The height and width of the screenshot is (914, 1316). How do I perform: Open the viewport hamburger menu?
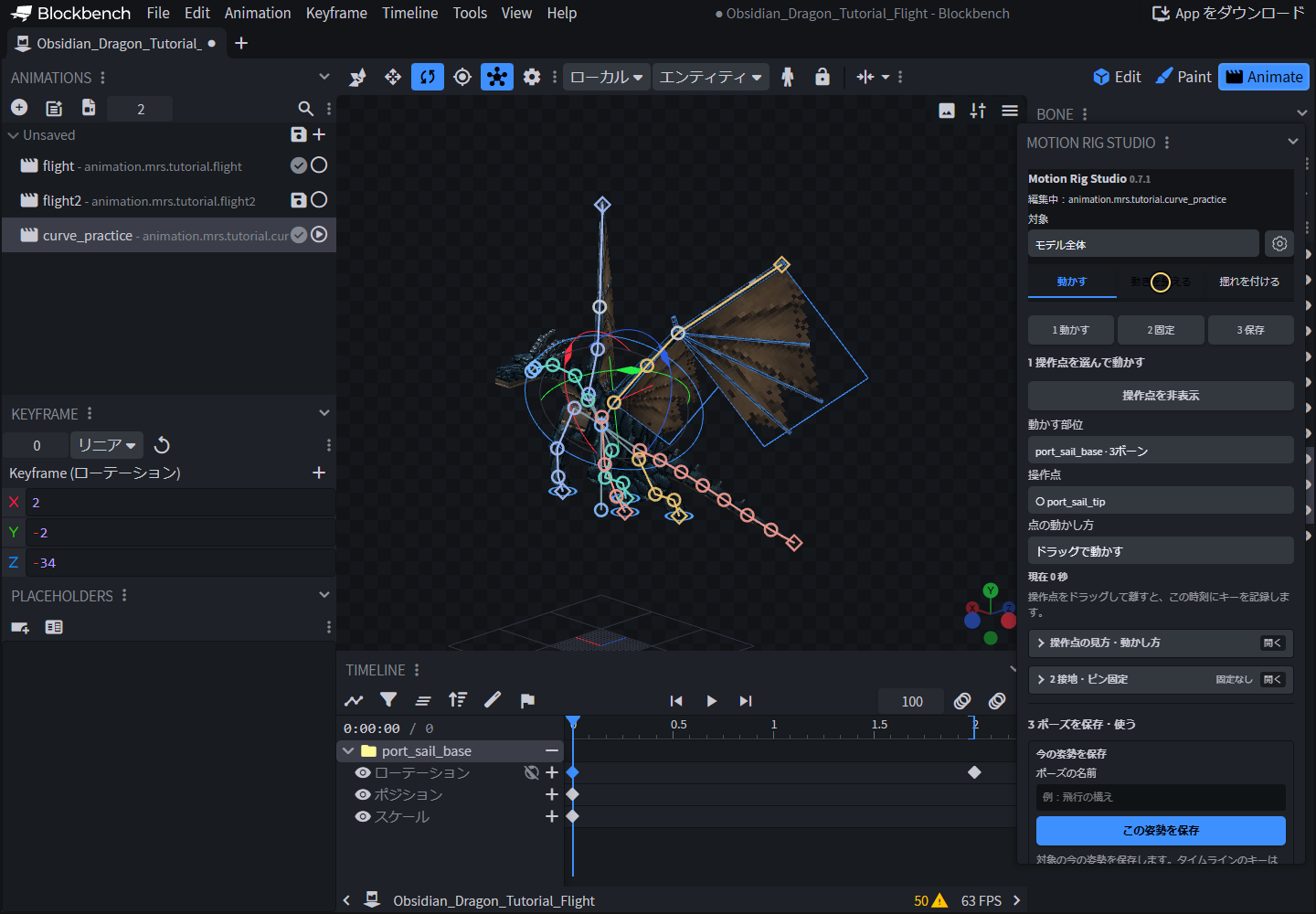tap(1010, 111)
